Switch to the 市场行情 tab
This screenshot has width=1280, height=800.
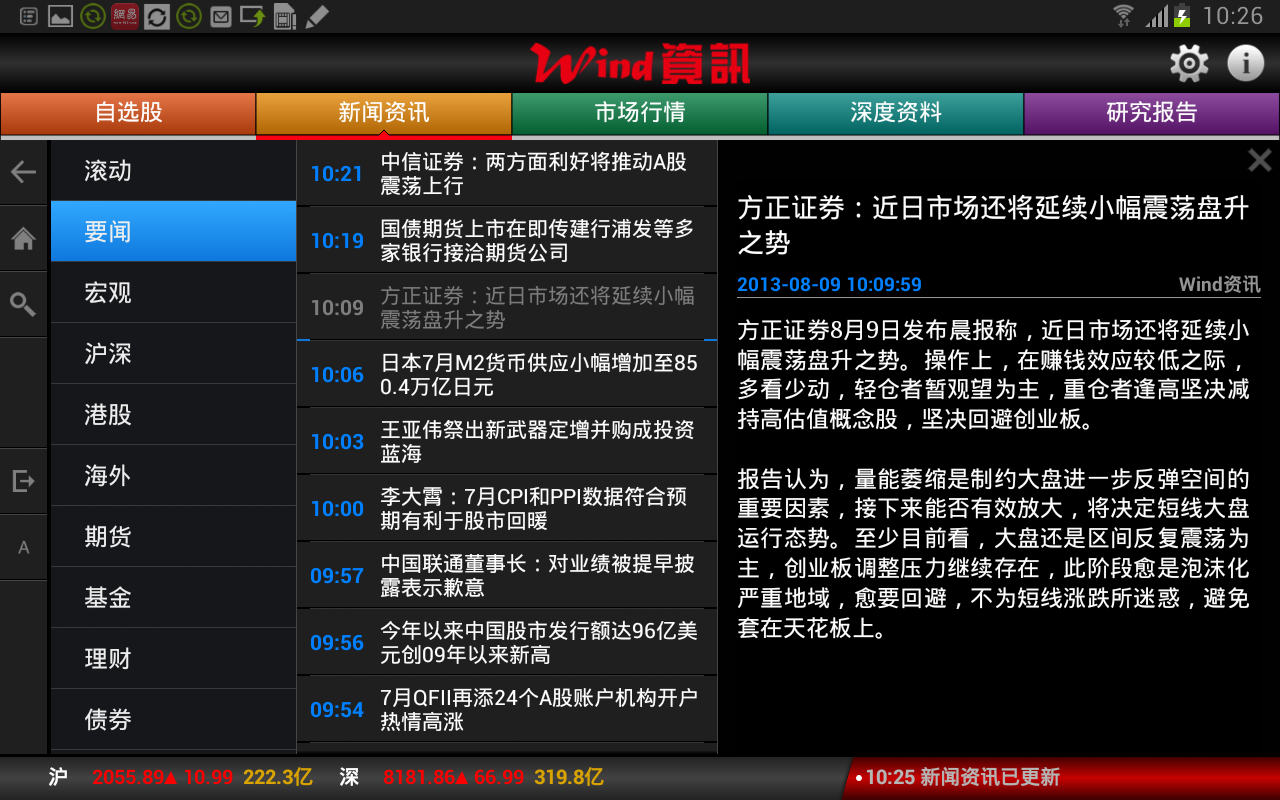pos(639,113)
